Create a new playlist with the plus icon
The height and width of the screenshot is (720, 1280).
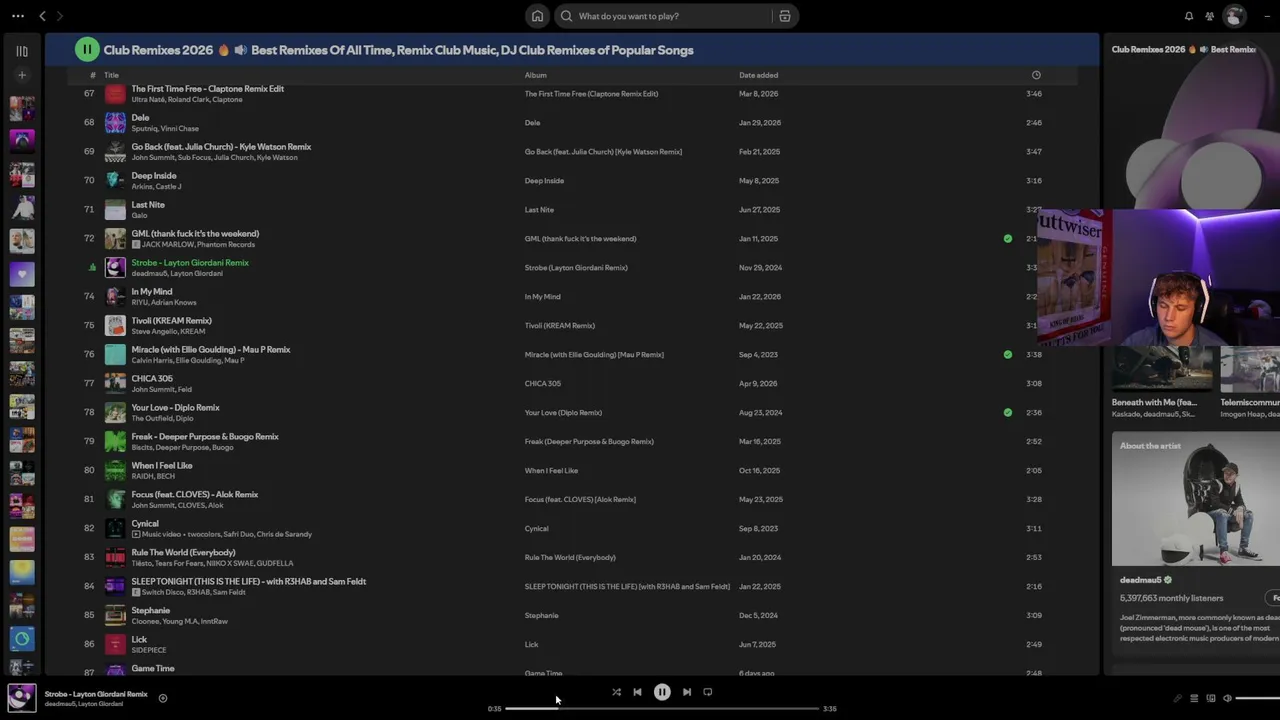click(22, 75)
